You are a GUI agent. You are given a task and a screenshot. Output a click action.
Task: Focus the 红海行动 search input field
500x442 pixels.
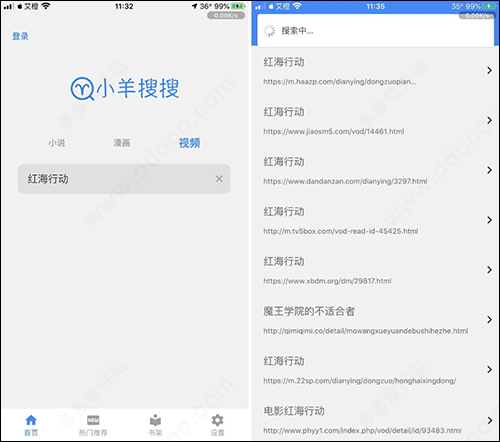pyautogui.click(x=124, y=179)
